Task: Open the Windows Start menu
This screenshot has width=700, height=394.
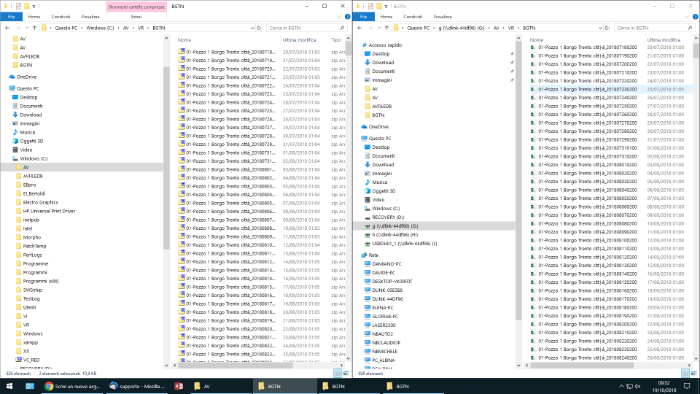Action: click(9, 386)
